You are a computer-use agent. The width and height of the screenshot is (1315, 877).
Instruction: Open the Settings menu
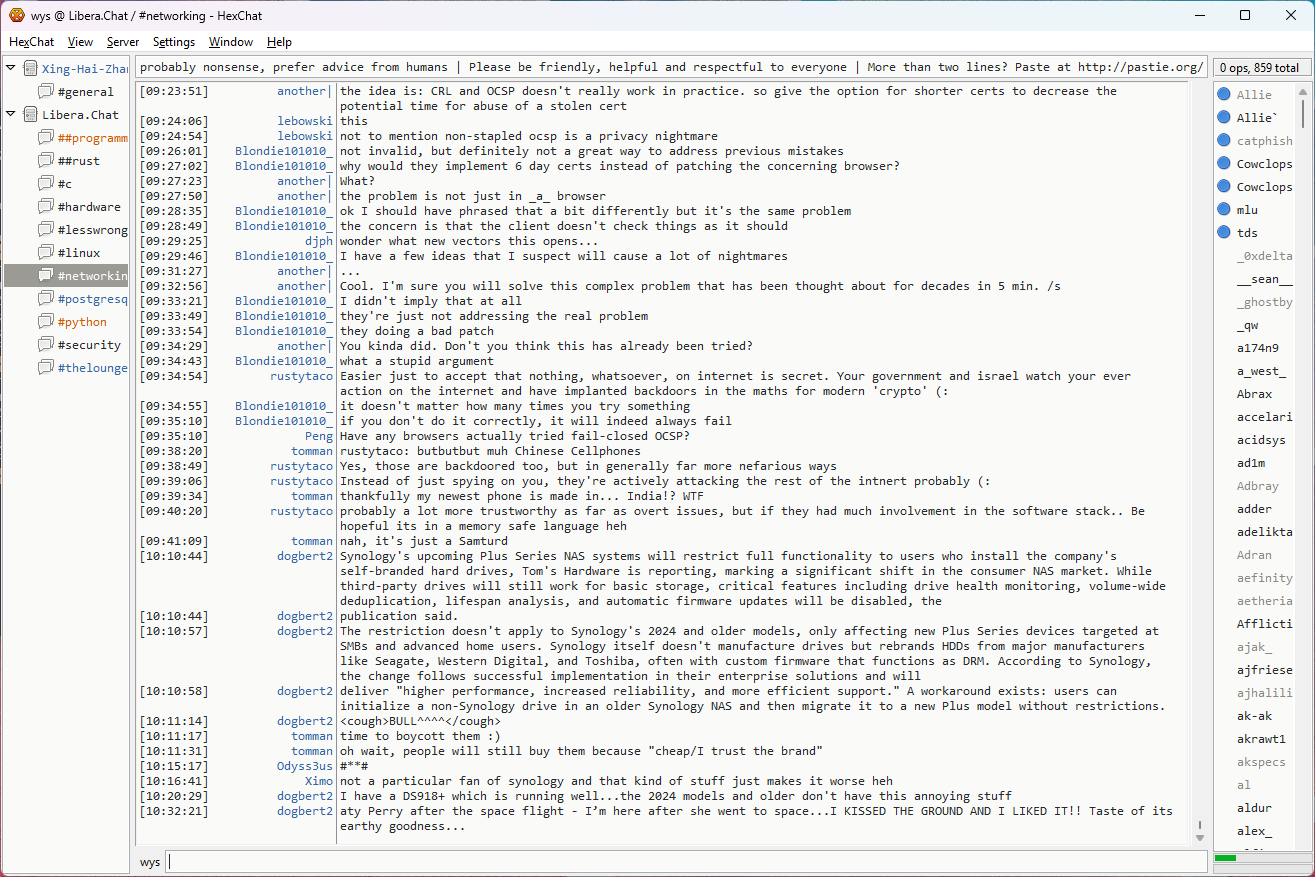[x=174, y=42]
